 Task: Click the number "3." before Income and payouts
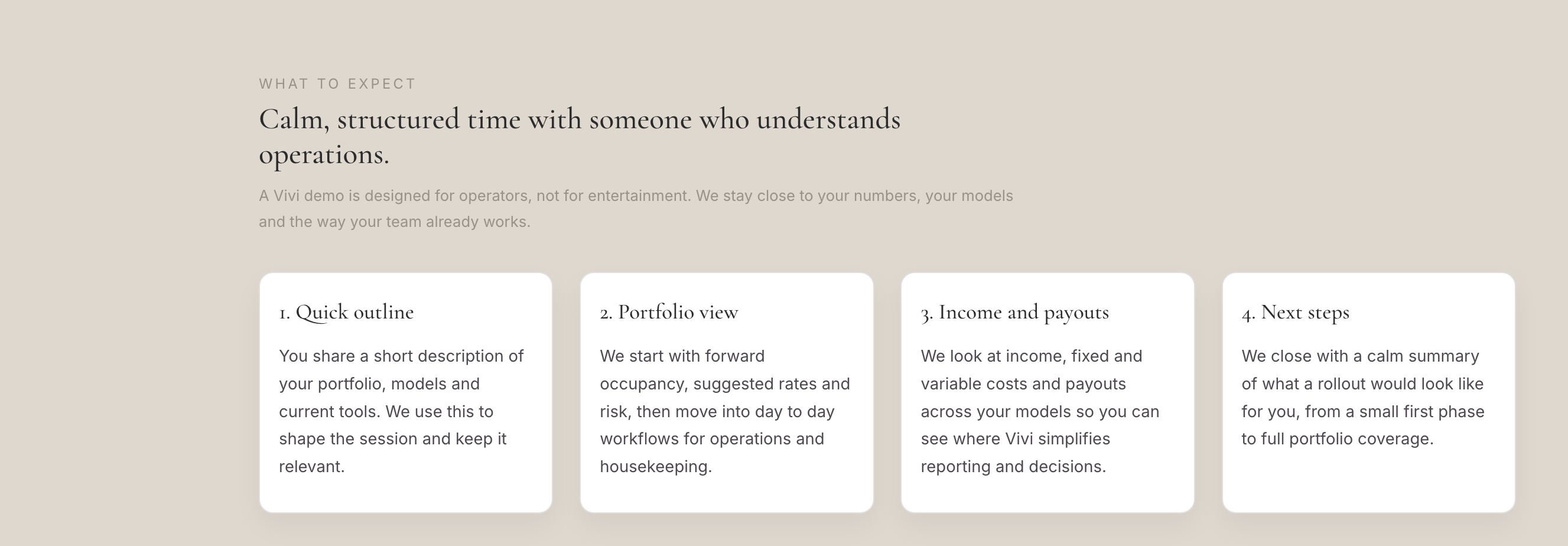926,314
